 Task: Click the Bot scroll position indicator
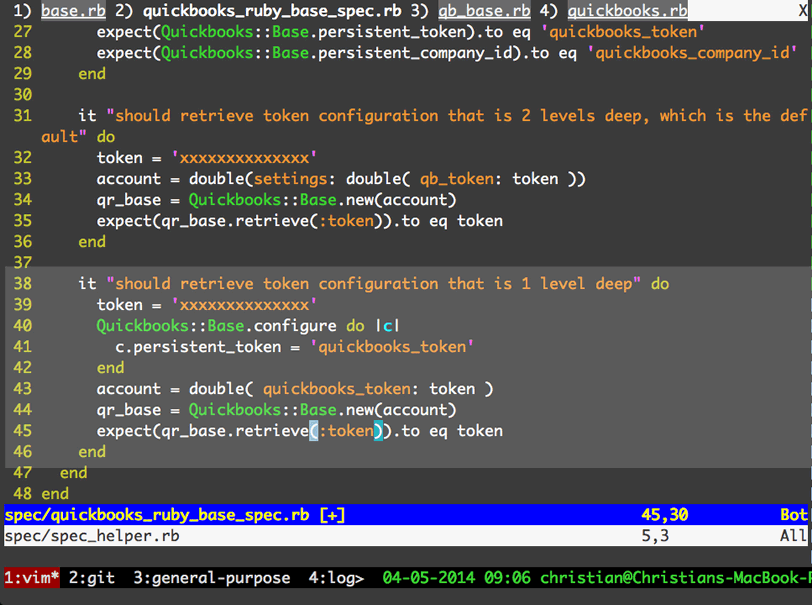click(794, 514)
